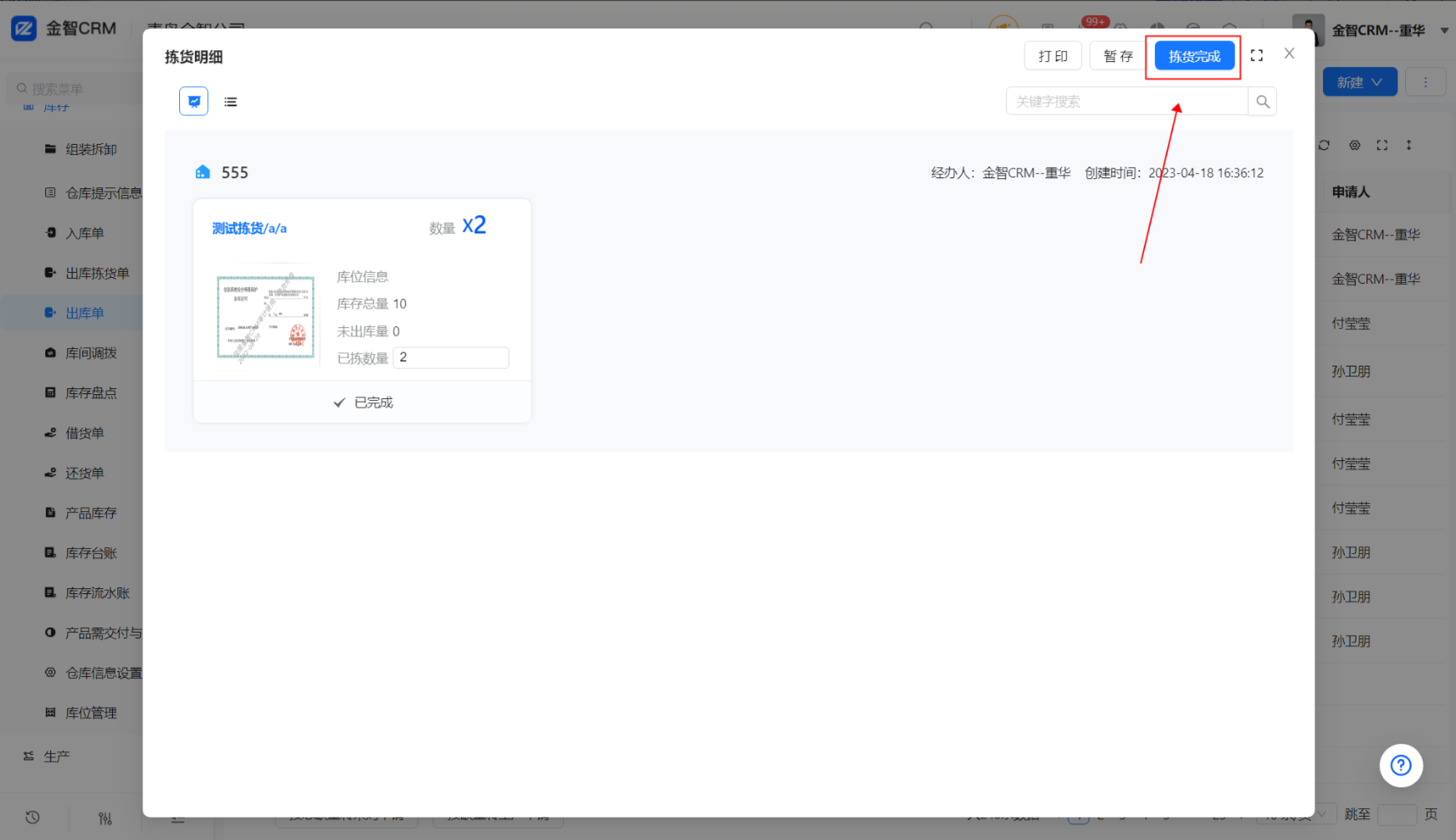
Task: Click the 99+ notifications badge icon
Action: (x=1095, y=22)
